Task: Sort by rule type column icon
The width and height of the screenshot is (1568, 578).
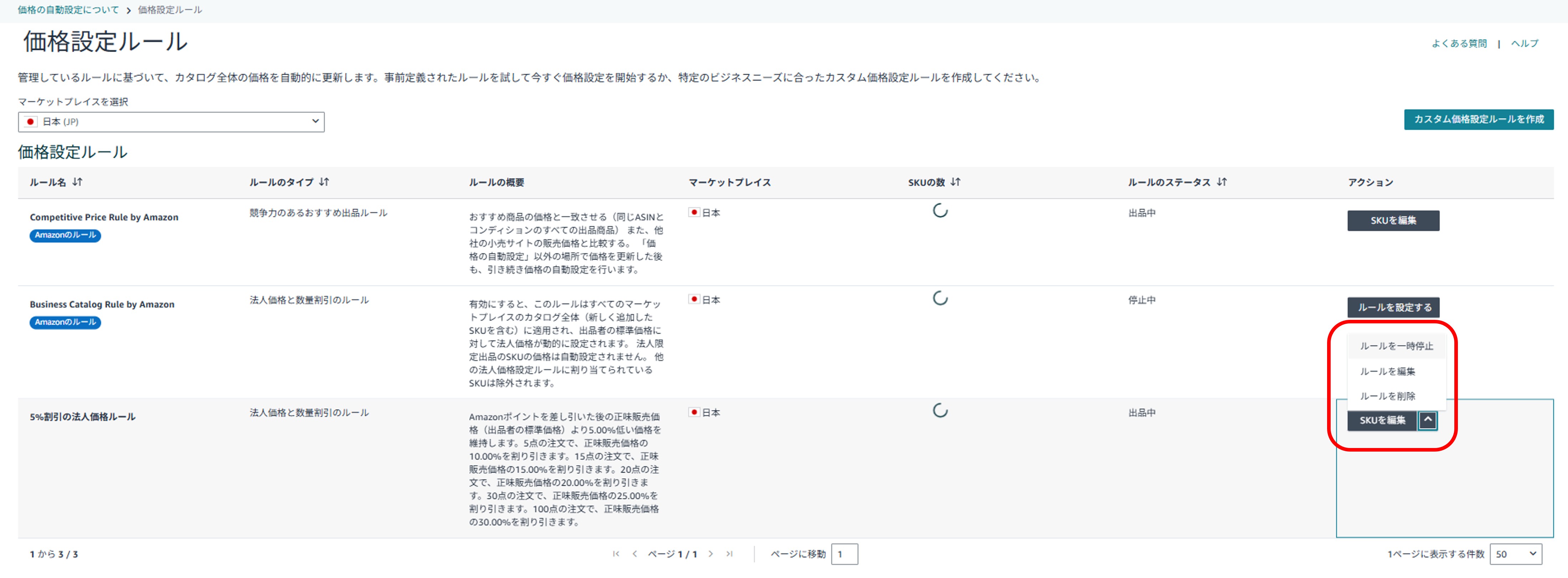Action: click(324, 182)
